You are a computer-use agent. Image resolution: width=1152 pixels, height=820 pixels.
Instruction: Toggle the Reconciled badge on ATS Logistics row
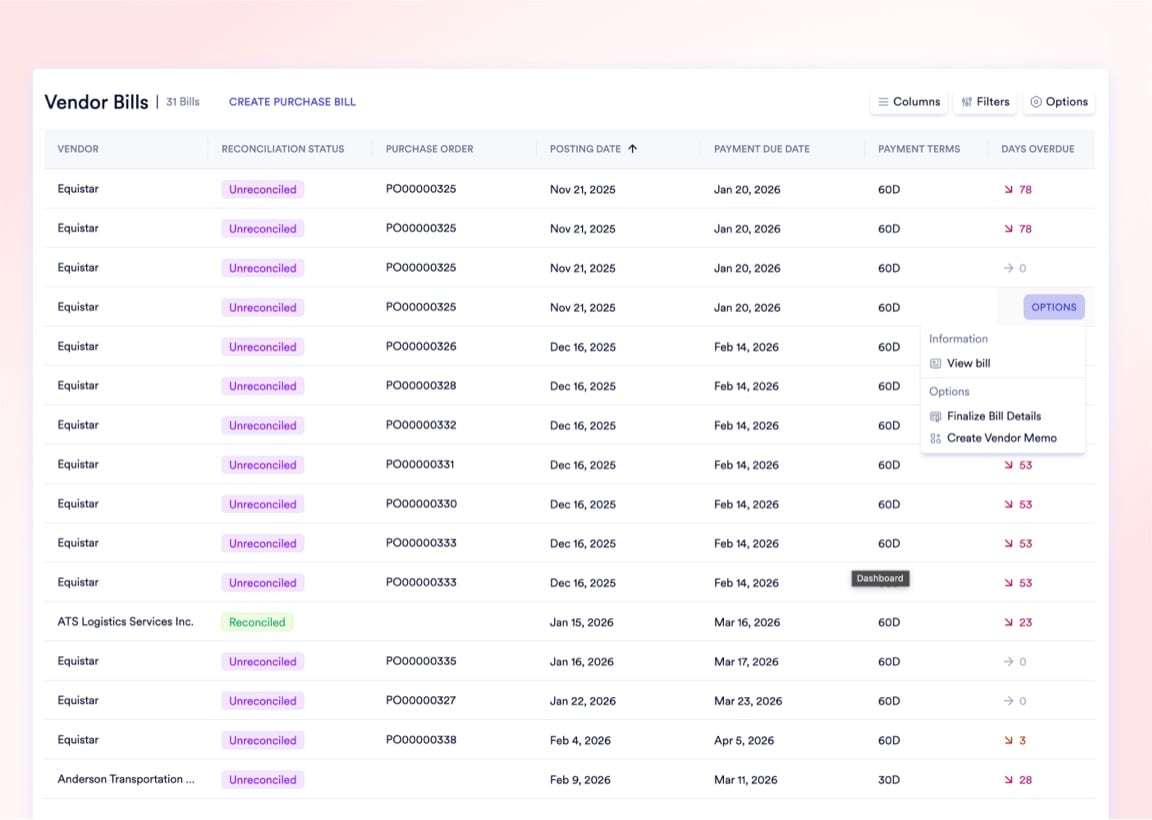(x=257, y=622)
